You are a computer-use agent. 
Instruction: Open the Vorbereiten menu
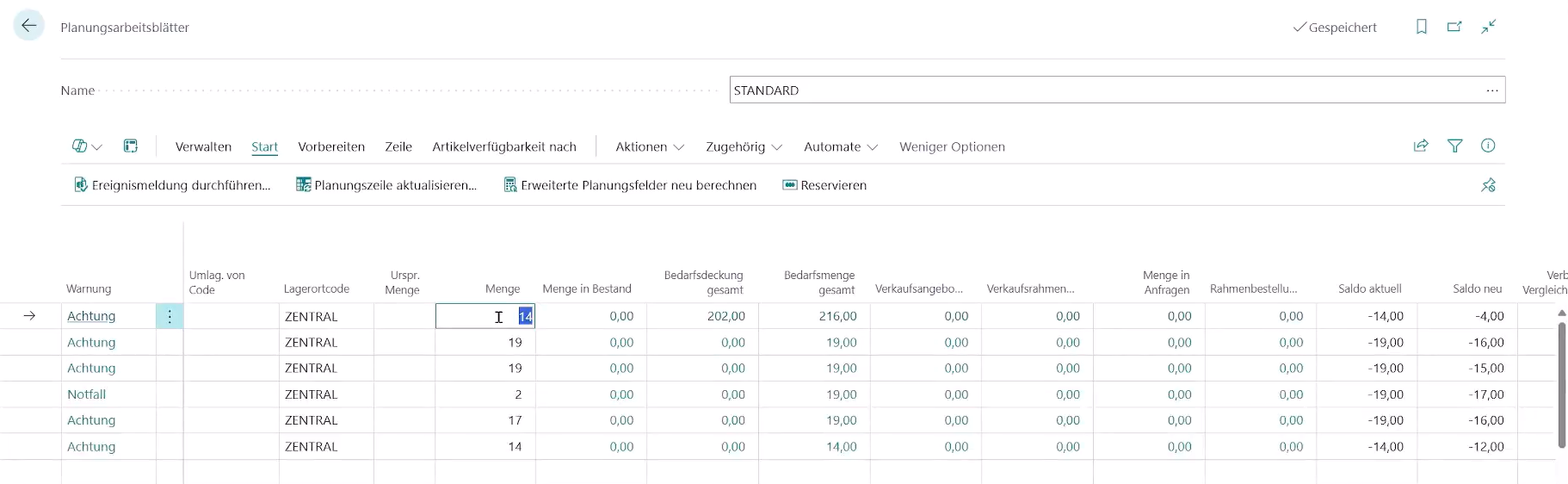click(x=331, y=146)
